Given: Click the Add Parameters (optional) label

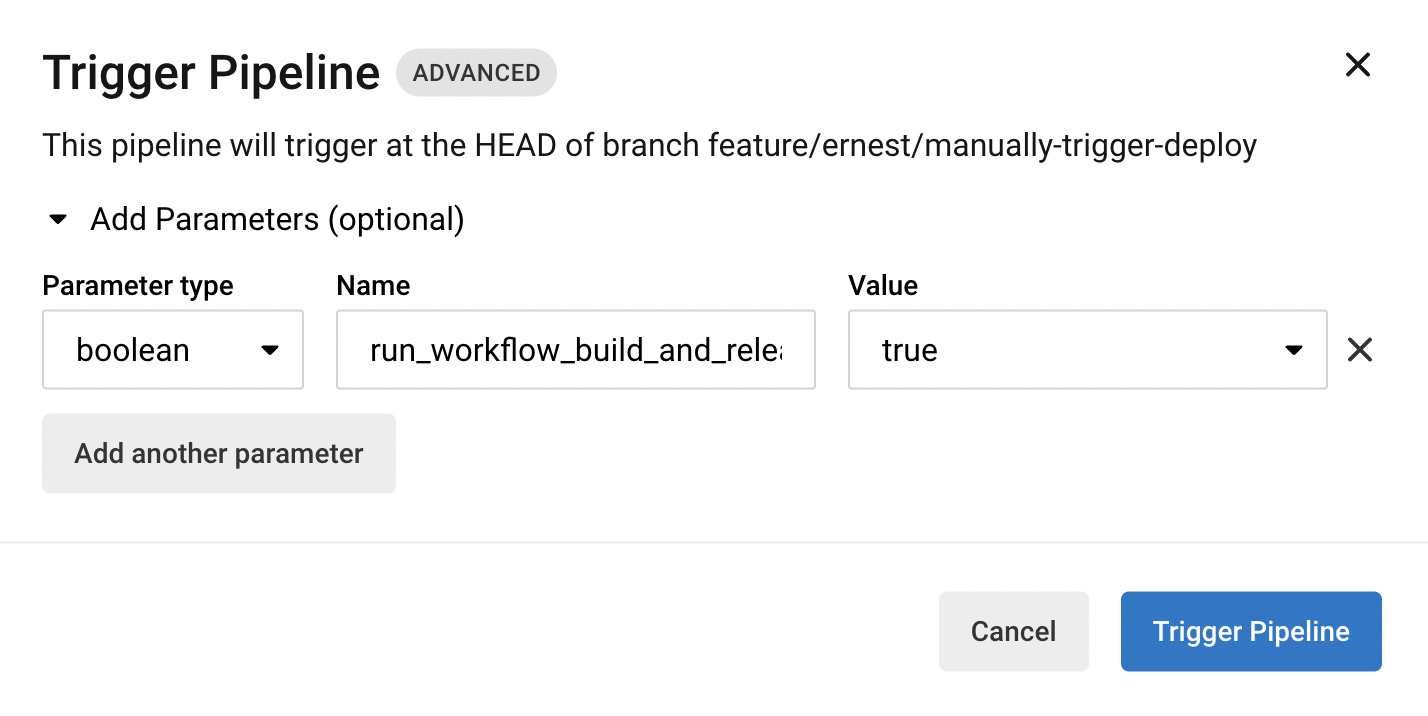Looking at the screenshot, I should [277, 219].
